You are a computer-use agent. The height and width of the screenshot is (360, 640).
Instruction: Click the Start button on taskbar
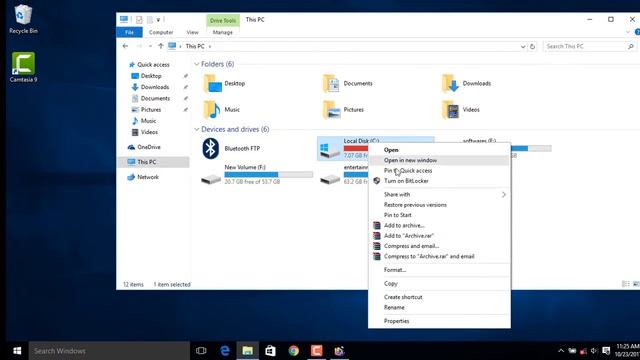coord(17,351)
